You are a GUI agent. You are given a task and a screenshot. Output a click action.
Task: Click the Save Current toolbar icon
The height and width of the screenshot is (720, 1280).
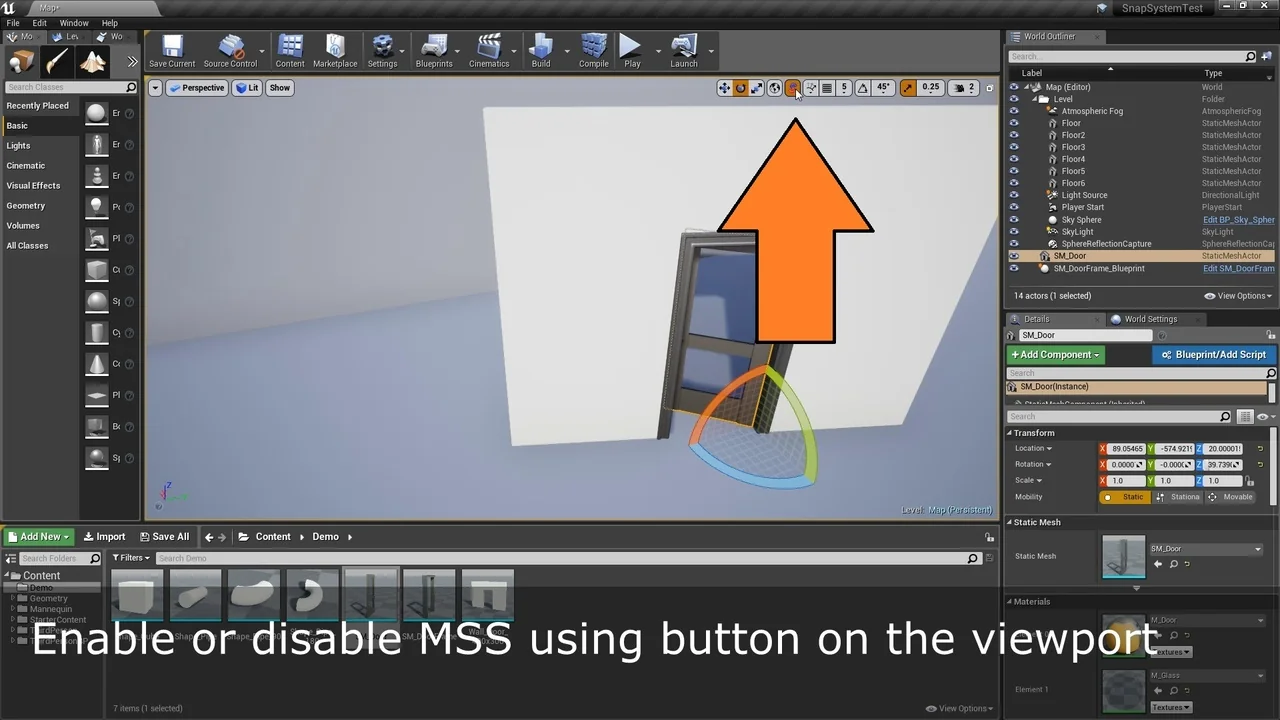(x=172, y=50)
